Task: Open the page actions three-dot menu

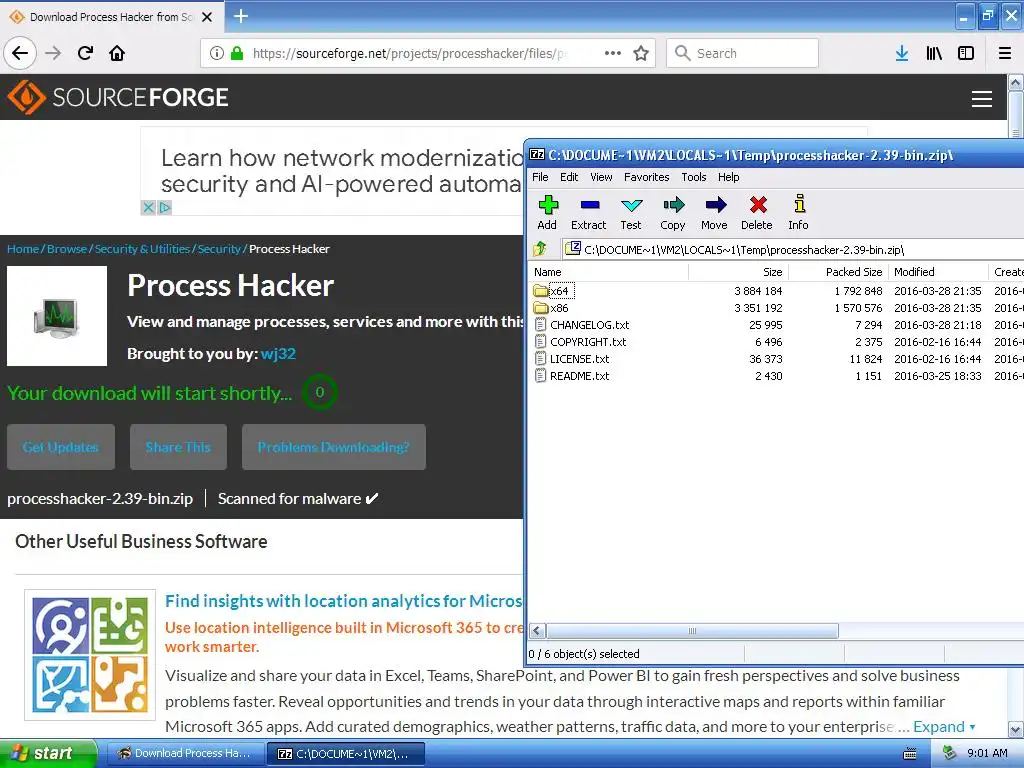Action: click(613, 53)
